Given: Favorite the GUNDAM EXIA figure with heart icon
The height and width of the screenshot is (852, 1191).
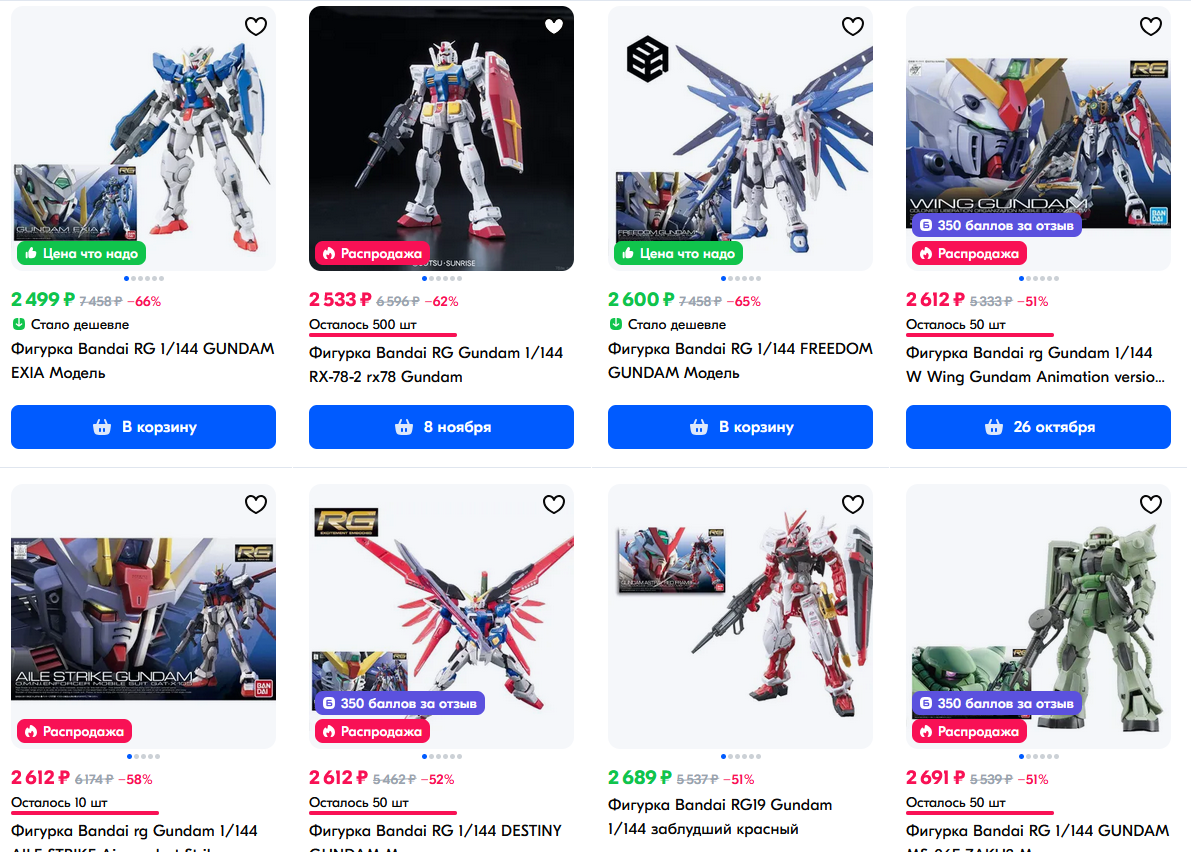Looking at the screenshot, I should click(x=256, y=27).
